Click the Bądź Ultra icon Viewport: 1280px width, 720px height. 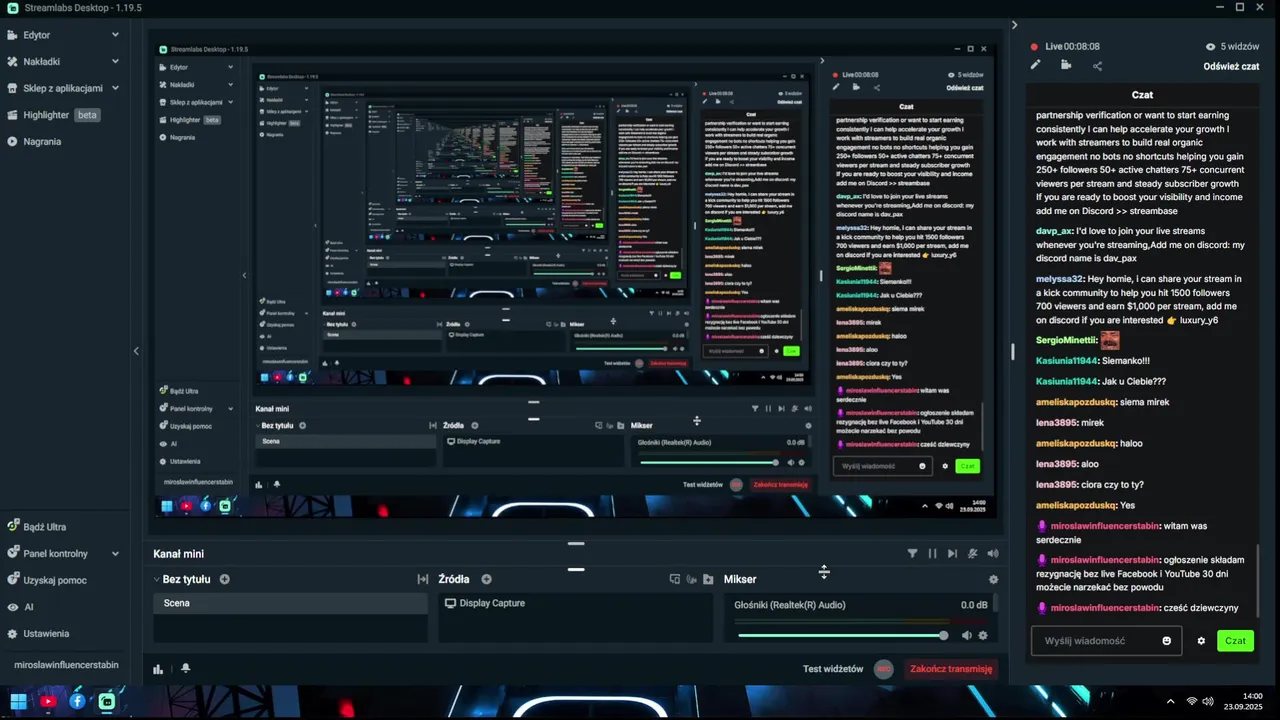pos(13,526)
